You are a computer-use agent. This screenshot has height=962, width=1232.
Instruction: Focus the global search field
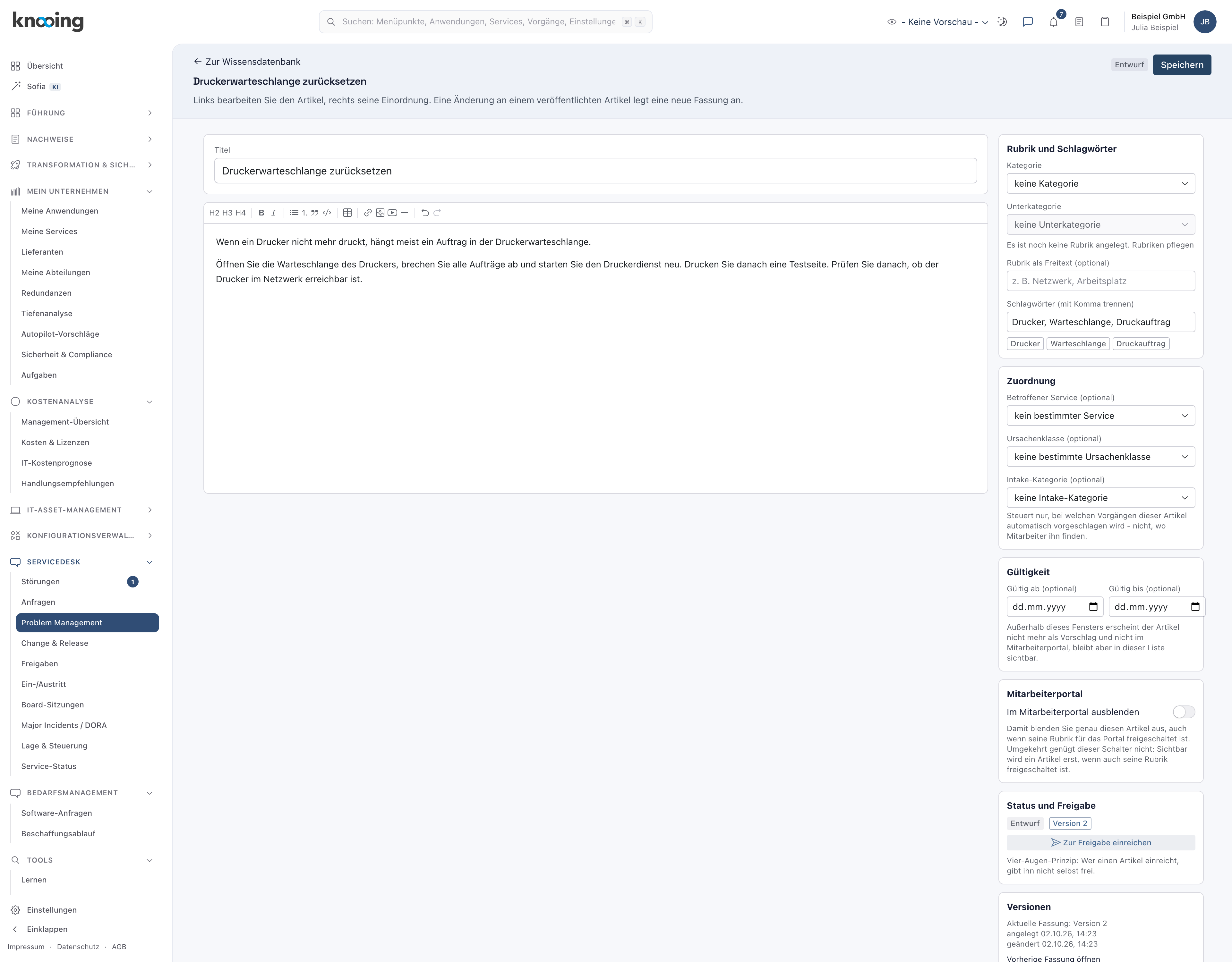[485, 22]
